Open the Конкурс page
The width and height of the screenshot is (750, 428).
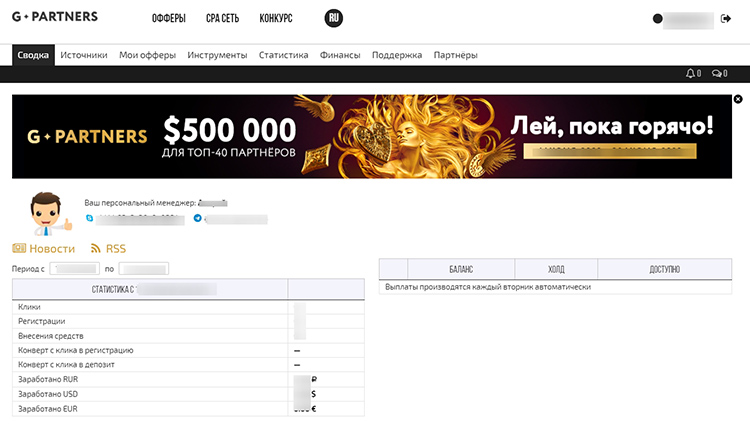point(276,18)
